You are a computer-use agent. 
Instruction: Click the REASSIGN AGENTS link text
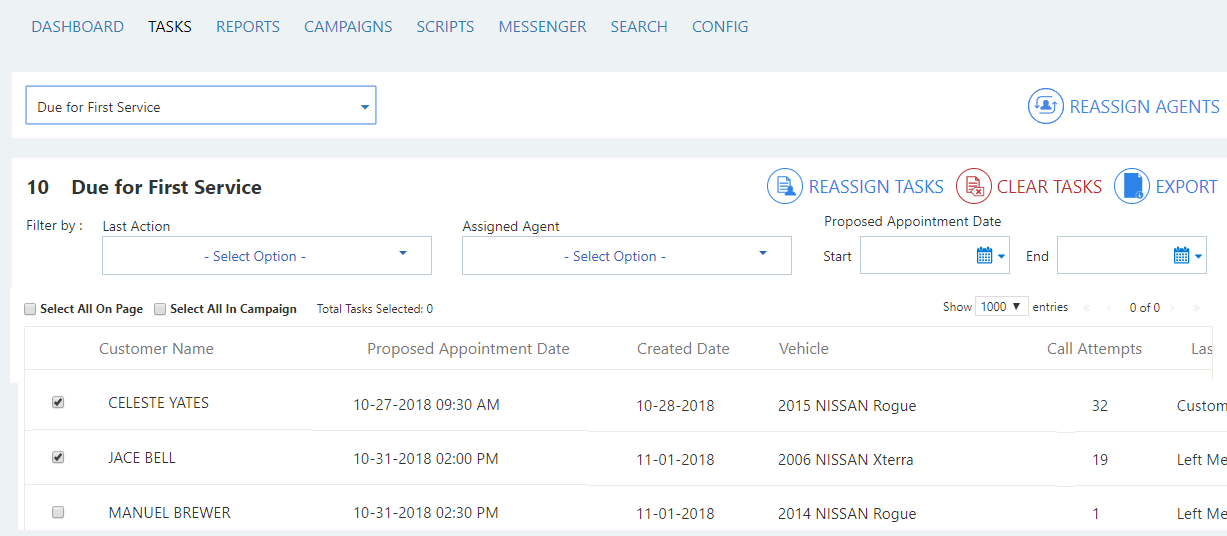point(1145,107)
